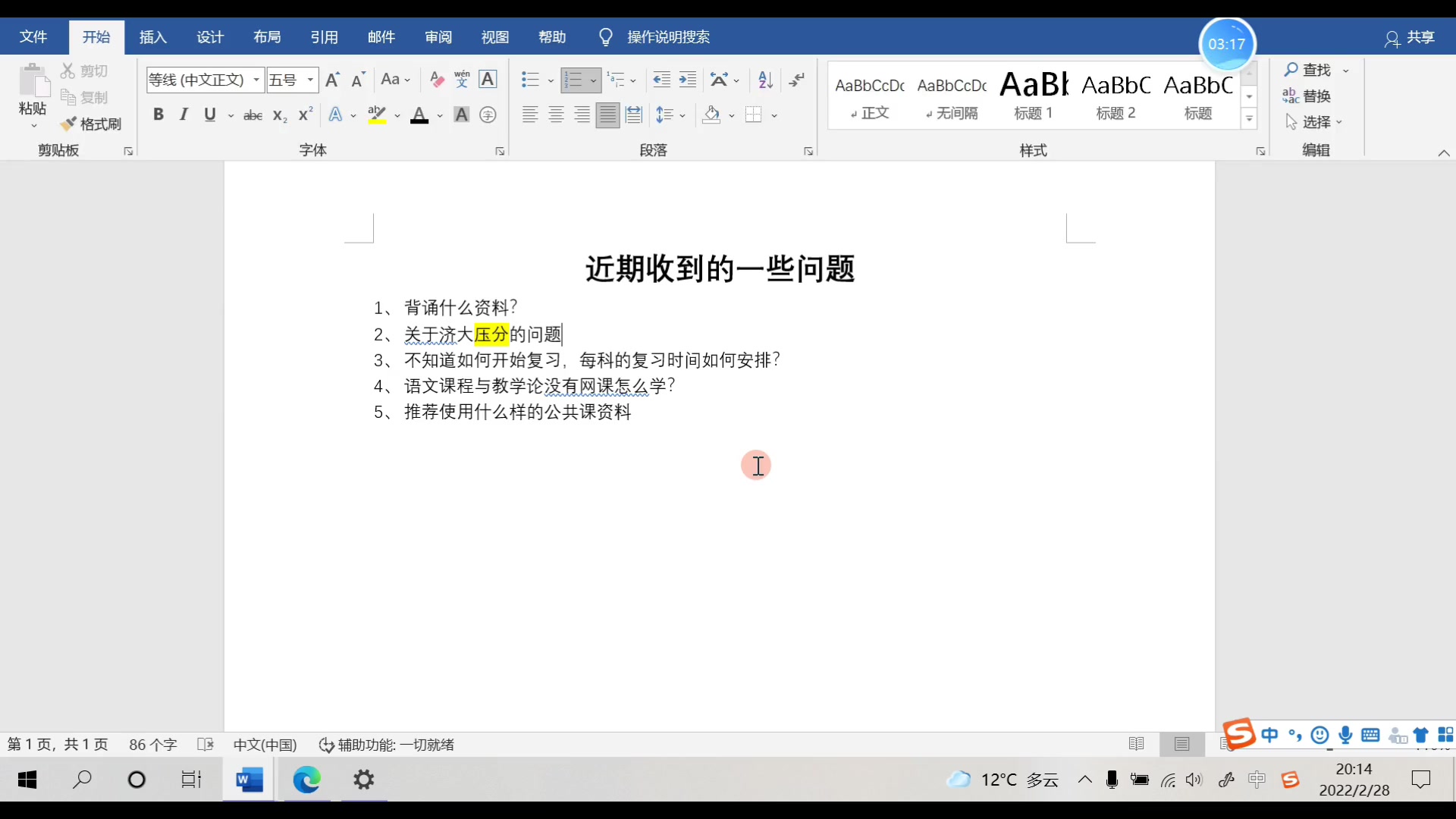Image resolution: width=1456 pixels, height=819 pixels.
Task: Toggle underline formatting
Action: coord(210,115)
